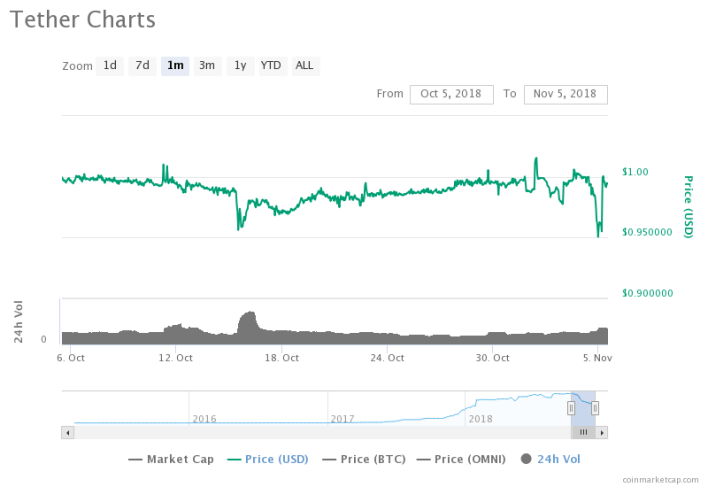Edit the To date field Nov 5, 2018

tap(565, 94)
